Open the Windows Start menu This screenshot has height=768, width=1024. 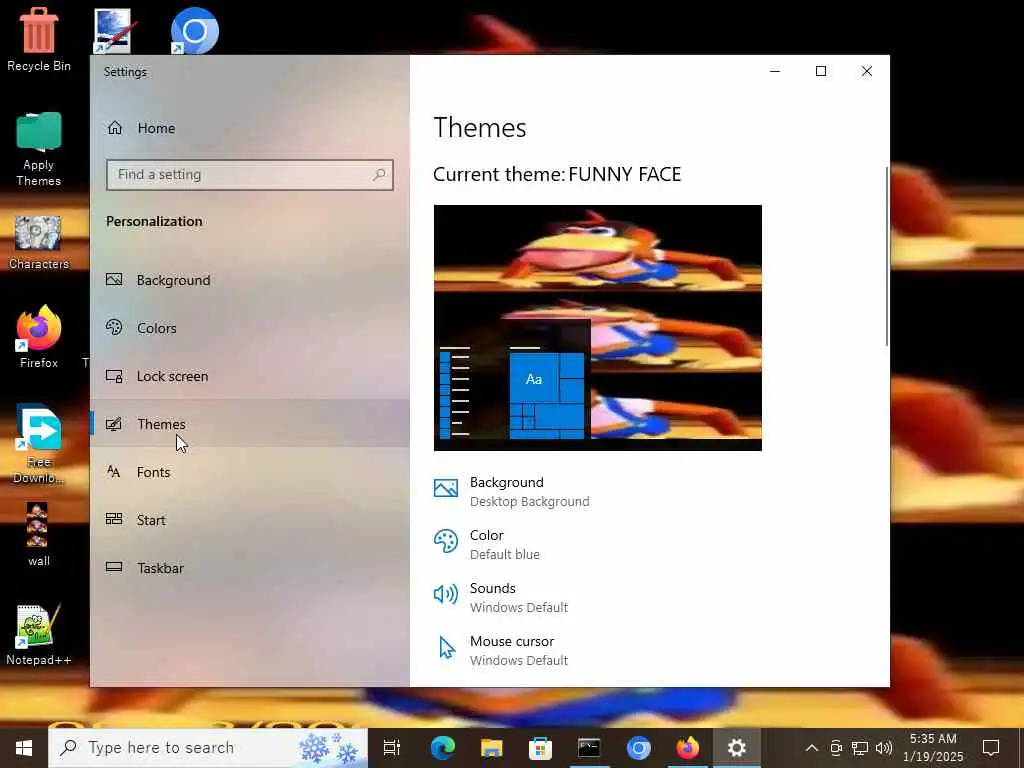(24, 748)
